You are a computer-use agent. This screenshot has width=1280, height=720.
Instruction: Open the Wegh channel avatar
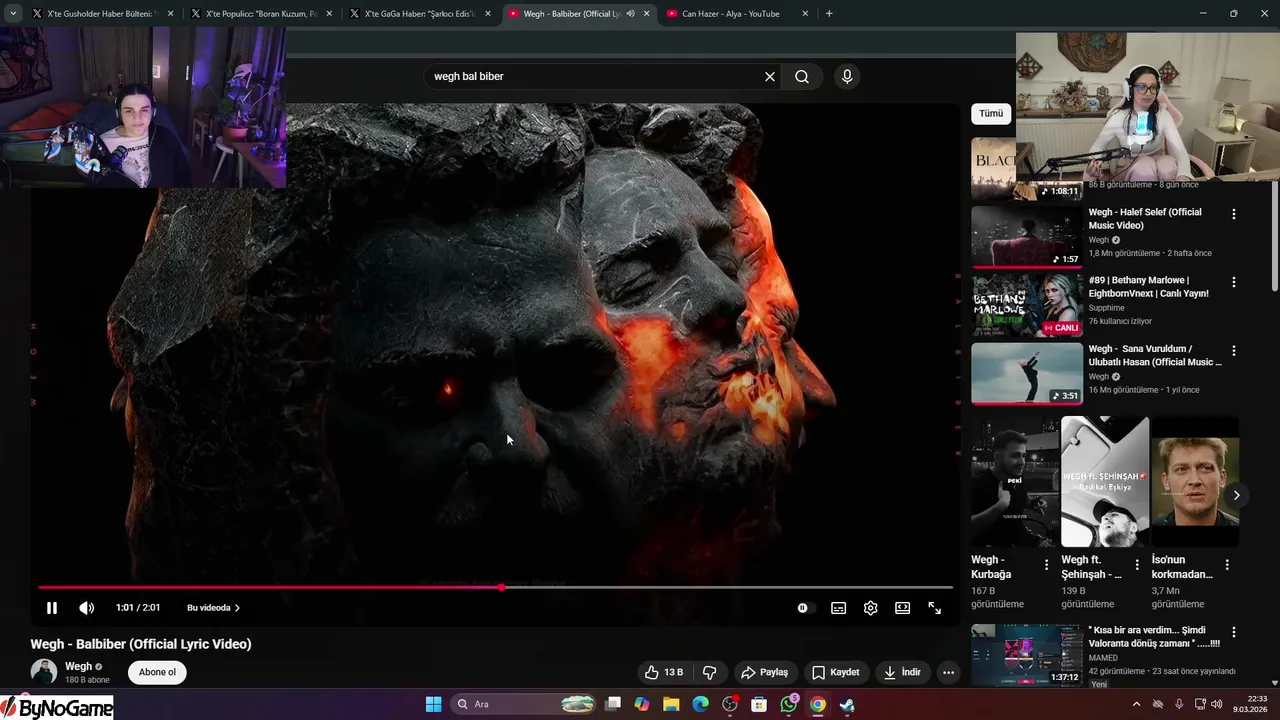click(43, 672)
